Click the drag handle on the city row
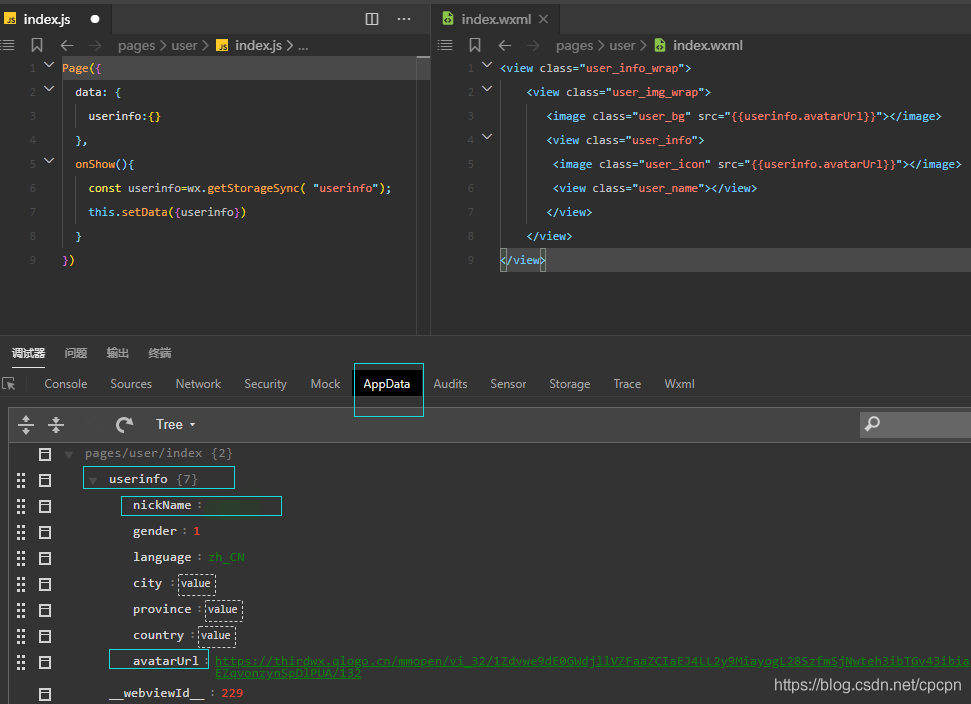This screenshot has height=704, width=971. click(21, 584)
